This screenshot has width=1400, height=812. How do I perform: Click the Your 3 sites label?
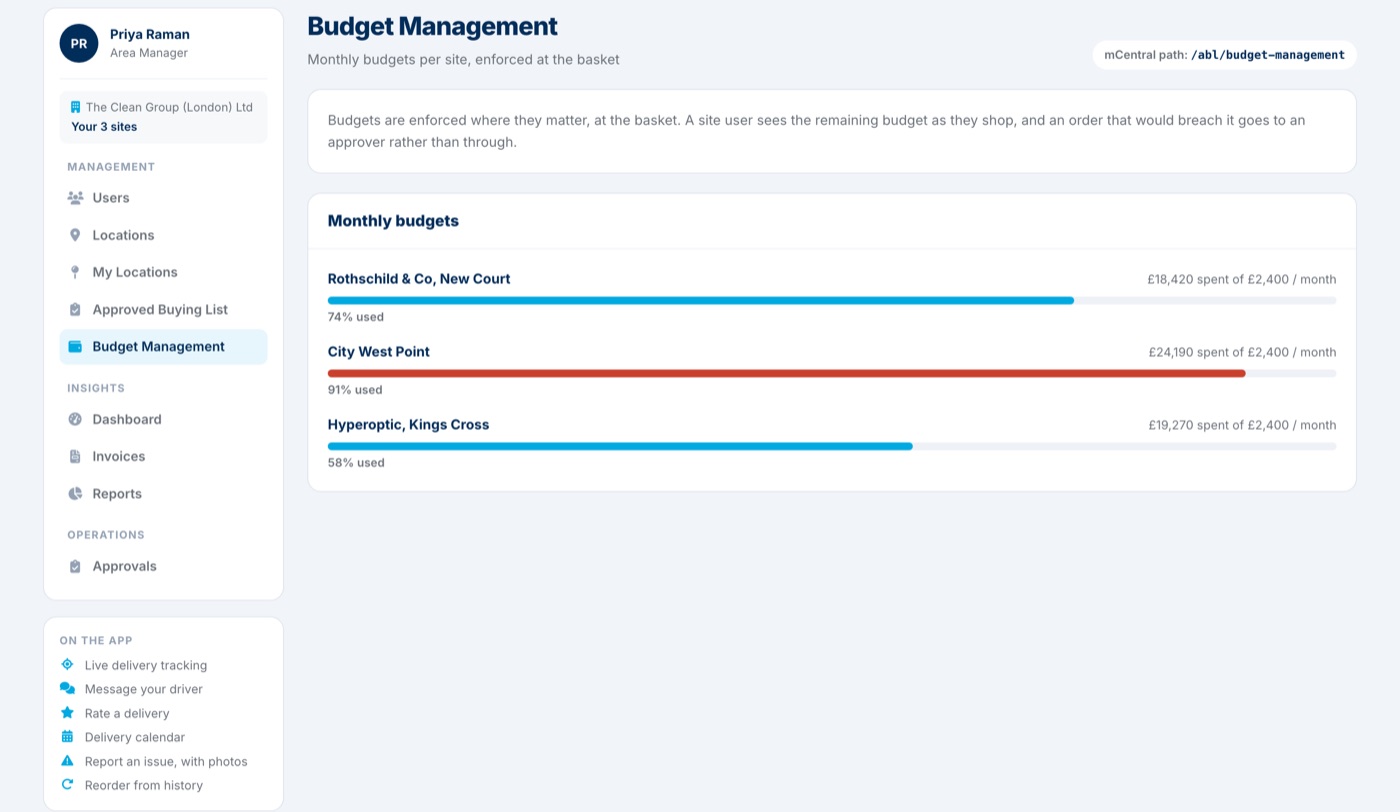(x=104, y=127)
